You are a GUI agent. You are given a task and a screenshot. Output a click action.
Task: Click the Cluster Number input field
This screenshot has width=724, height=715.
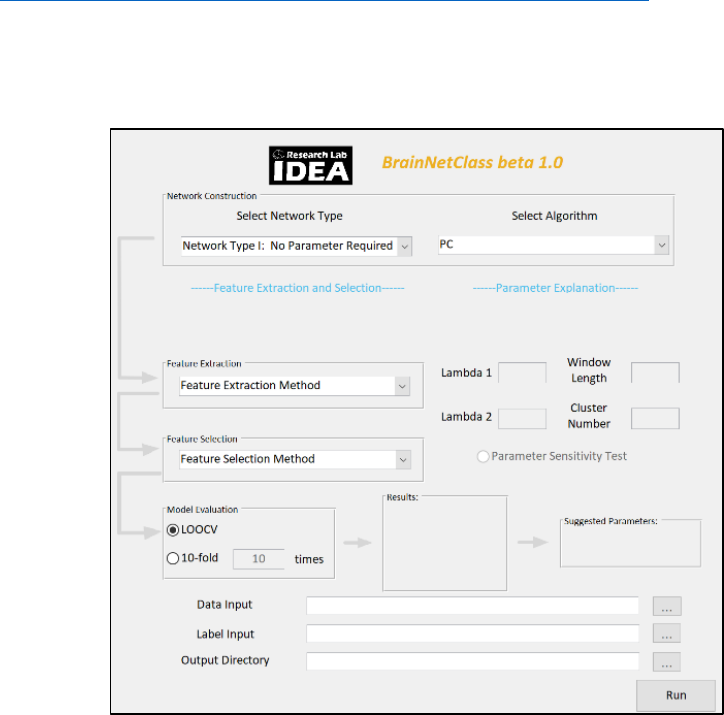(x=655, y=418)
